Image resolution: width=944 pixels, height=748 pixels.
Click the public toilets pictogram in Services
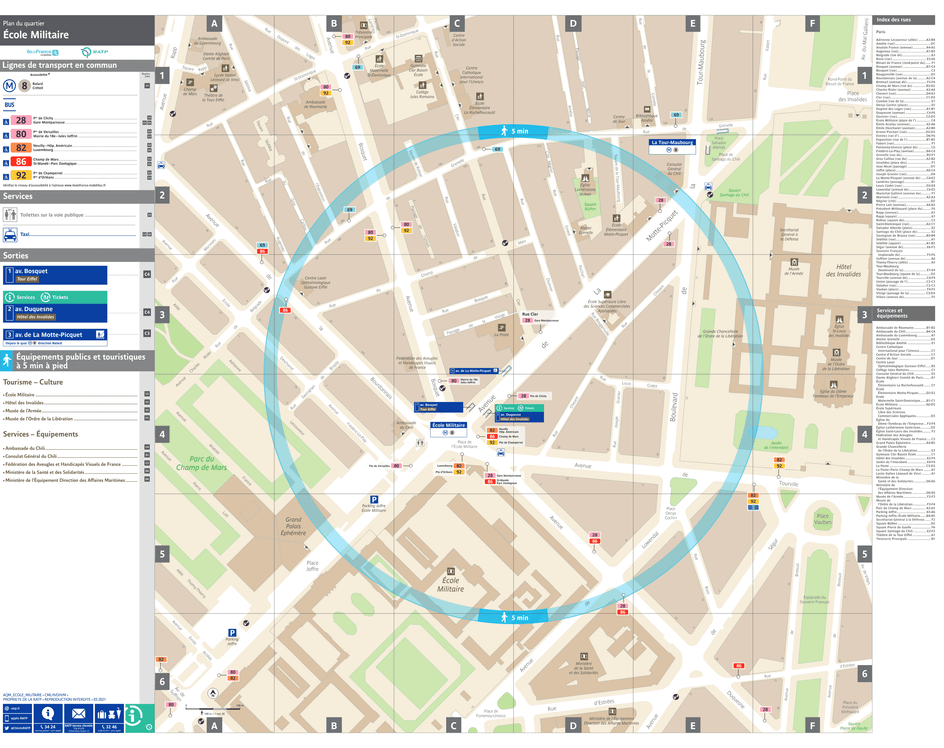click(9, 215)
